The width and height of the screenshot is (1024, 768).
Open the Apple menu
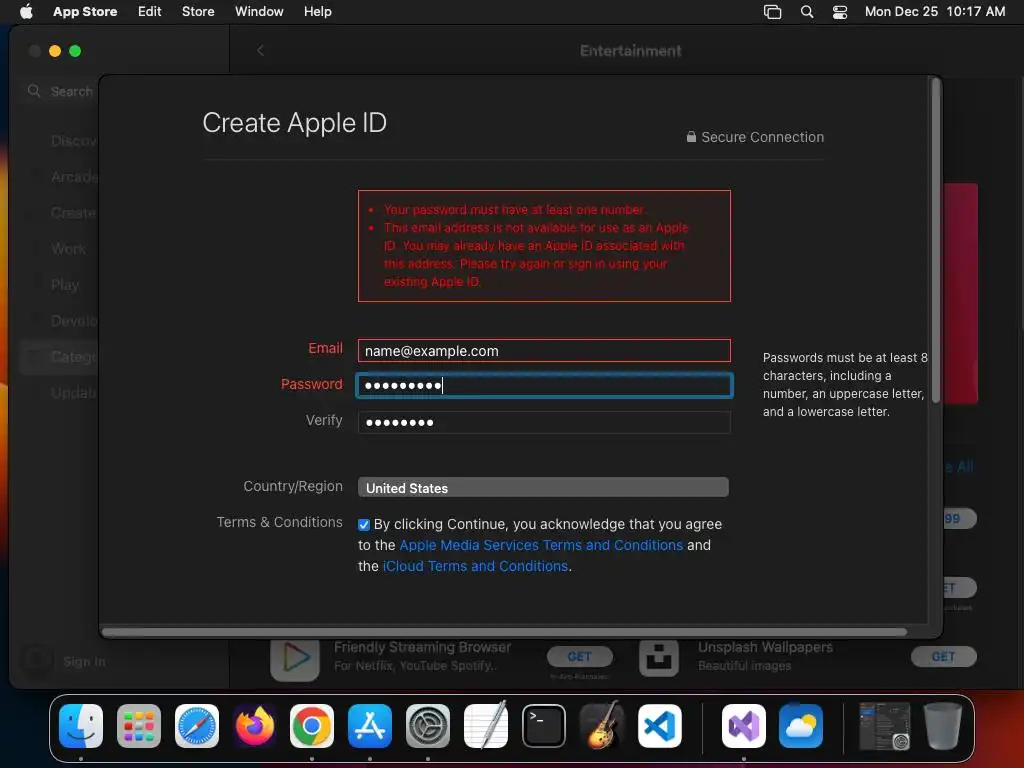26,11
